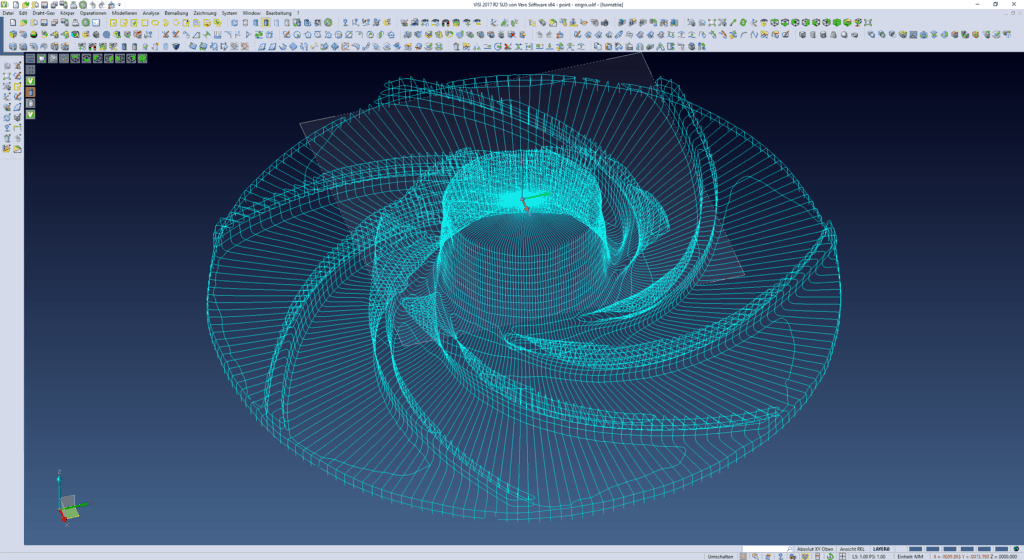Open the Bemaßung menu

point(175,13)
